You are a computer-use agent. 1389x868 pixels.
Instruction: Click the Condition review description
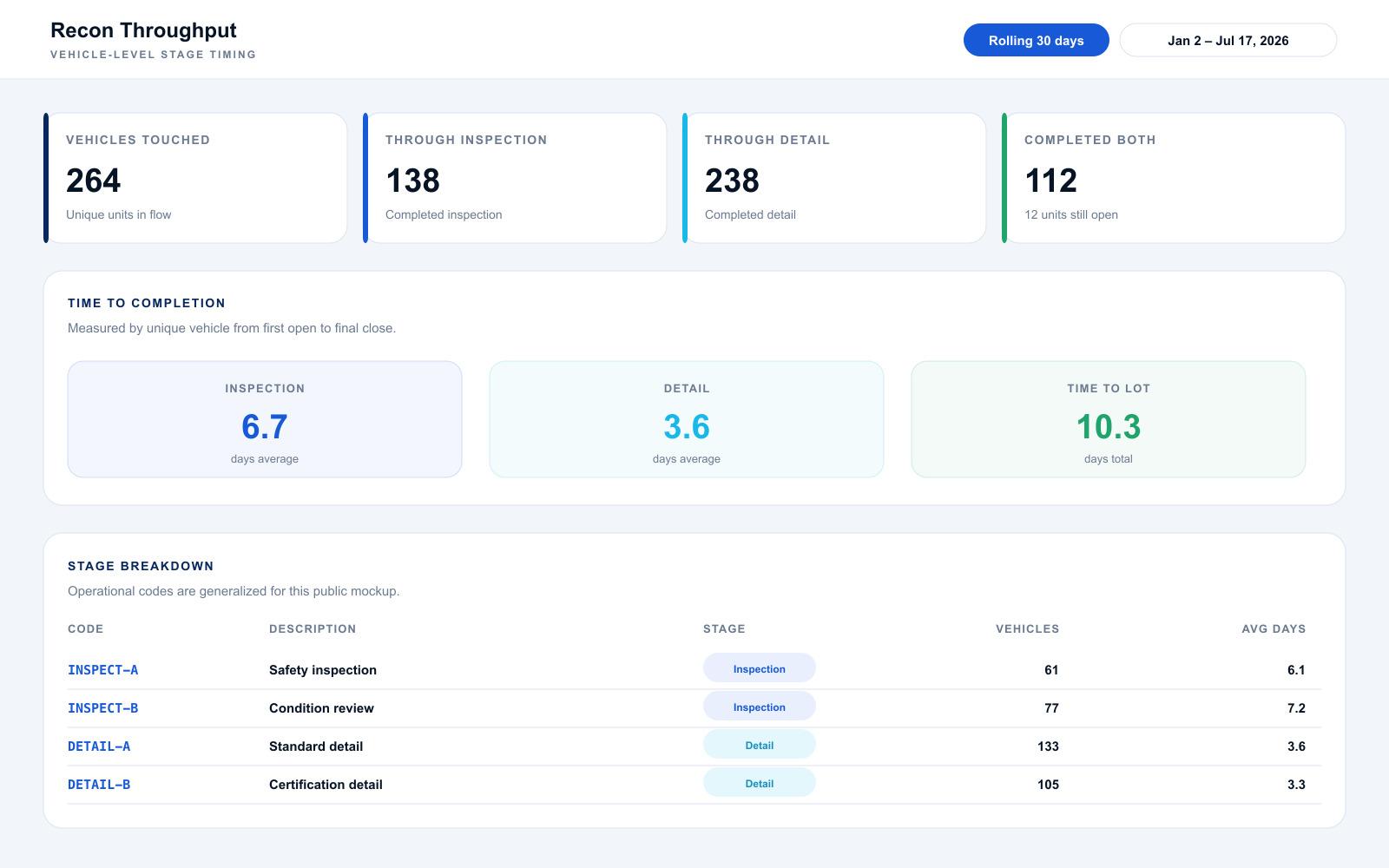pos(321,708)
